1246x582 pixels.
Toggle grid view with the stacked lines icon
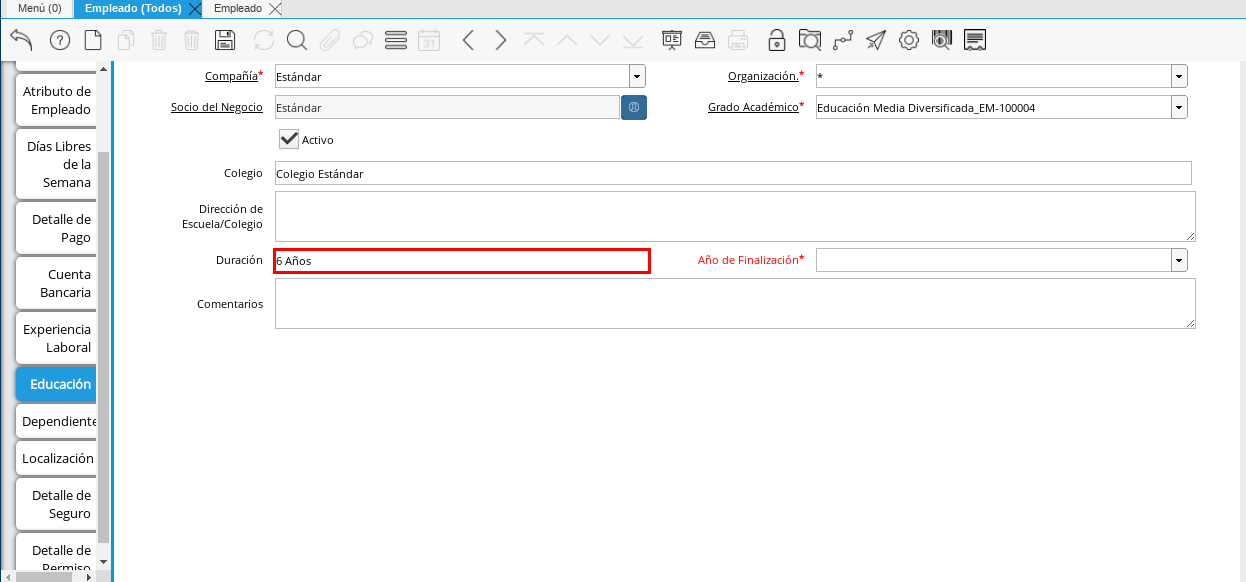[396, 40]
